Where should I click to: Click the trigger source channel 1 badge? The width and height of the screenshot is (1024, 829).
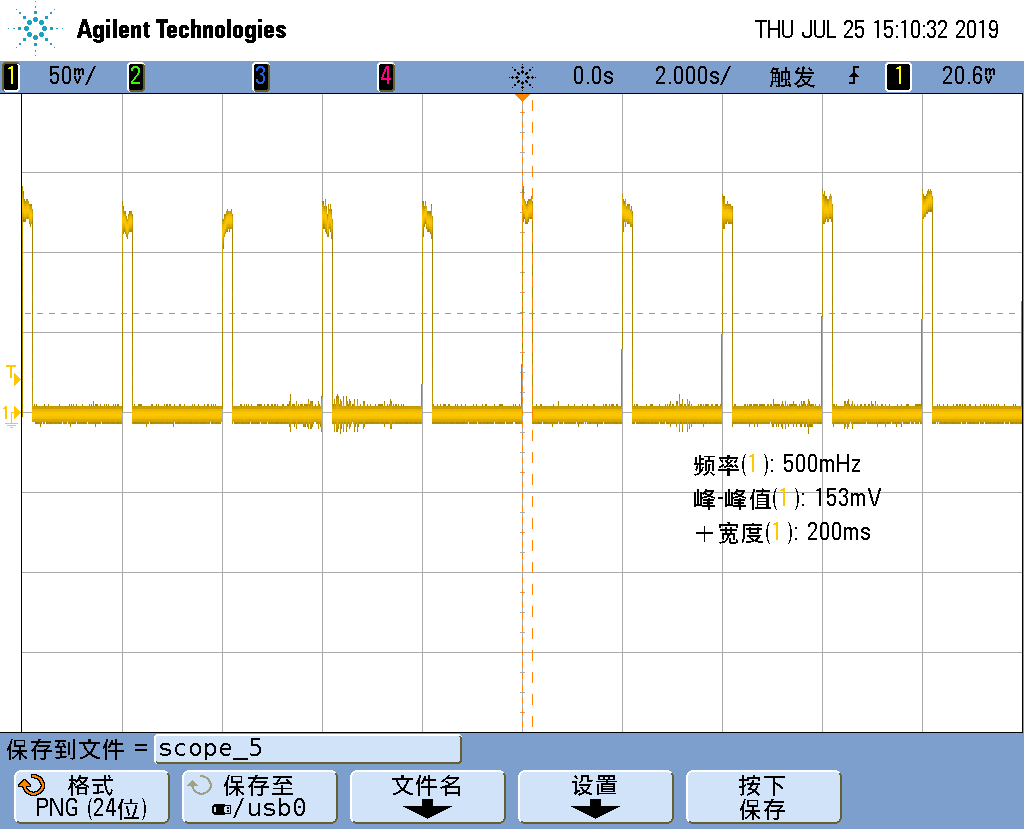pos(898,76)
